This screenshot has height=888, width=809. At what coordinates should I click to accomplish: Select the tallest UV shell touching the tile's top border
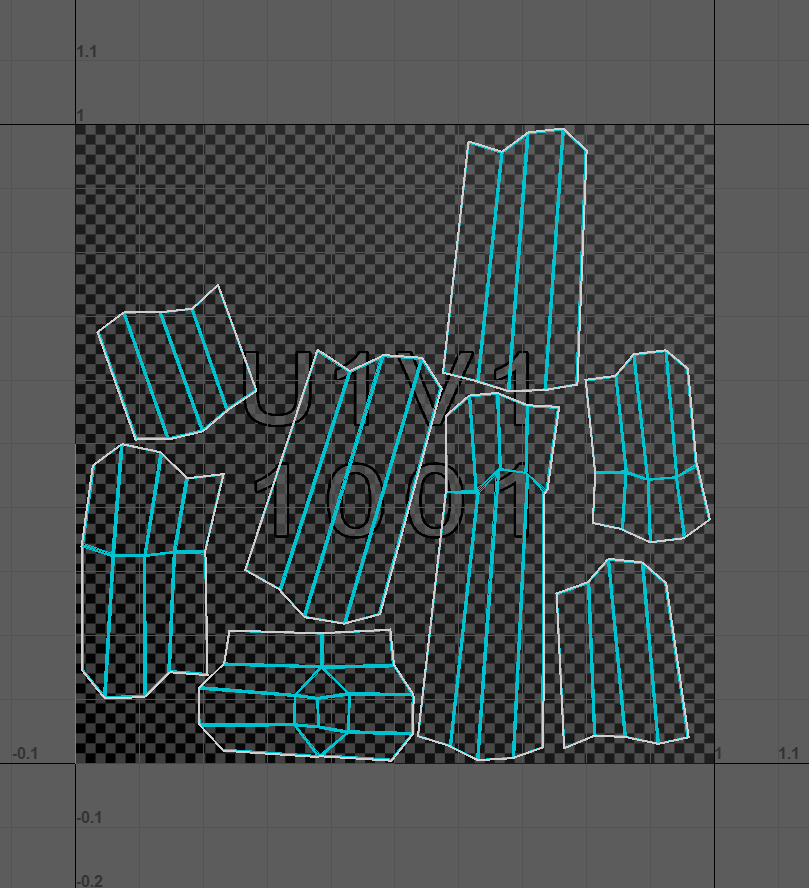pyautogui.click(x=515, y=261)
